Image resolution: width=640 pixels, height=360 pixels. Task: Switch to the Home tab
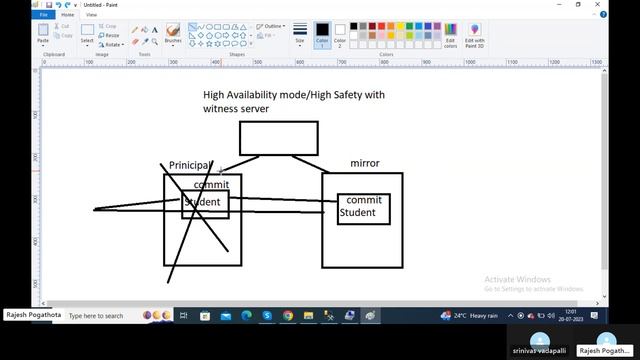tap(67, 15)
